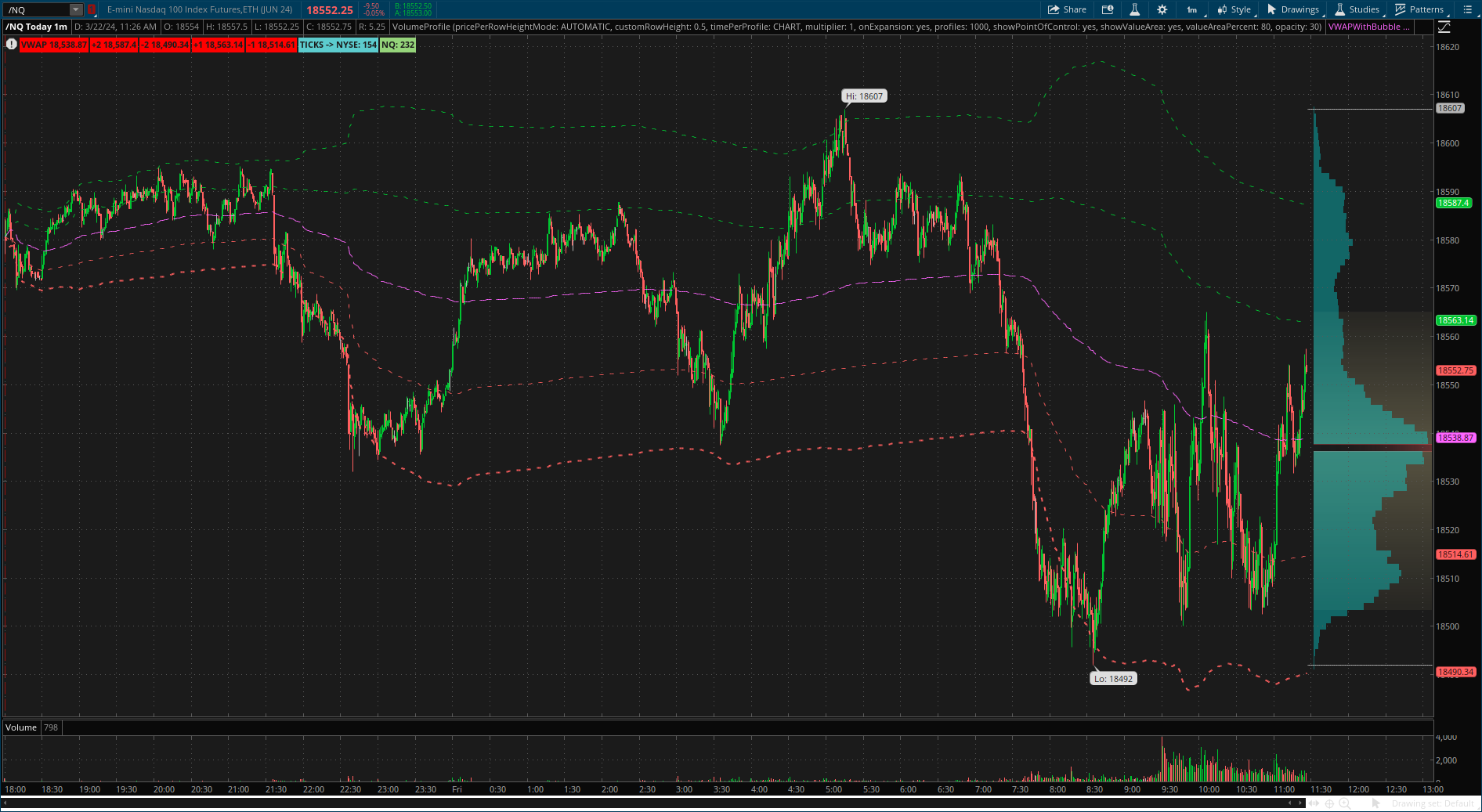The width and height of the screenshot is (1482, 812).
Task: Click the Share button in toolbar
Action: point(1067,9)
